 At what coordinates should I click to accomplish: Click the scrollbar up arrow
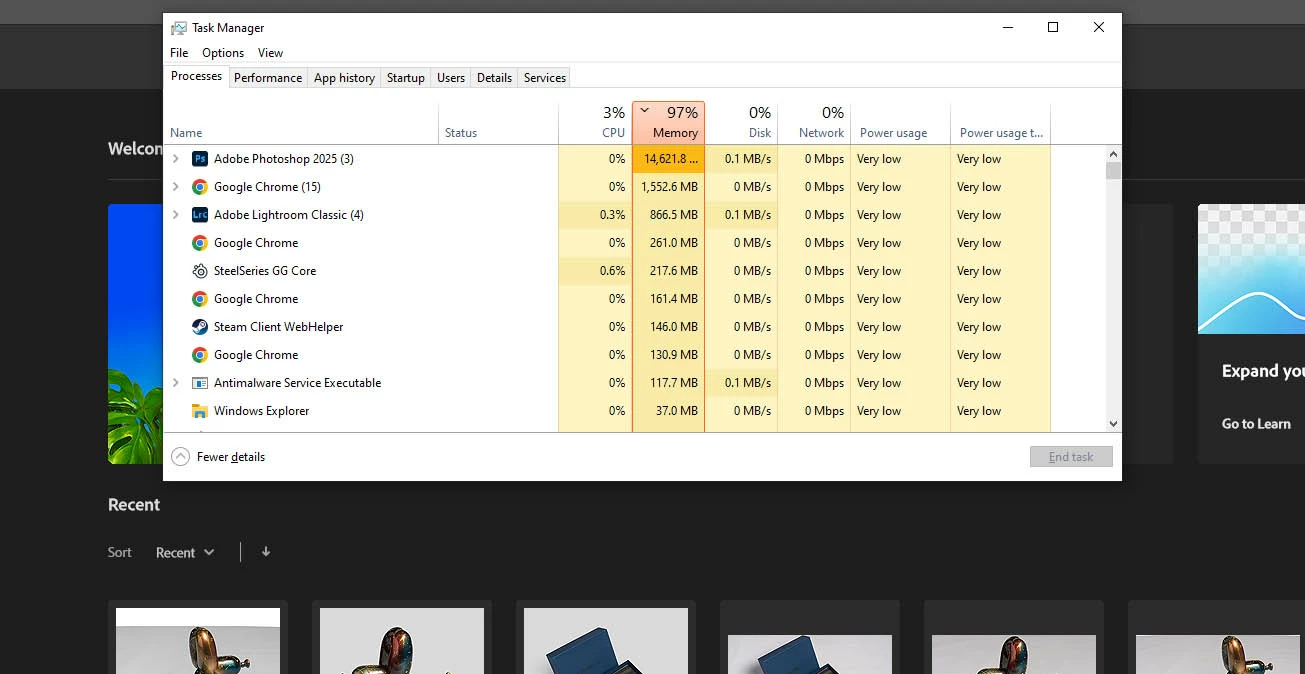[1113, 154]
